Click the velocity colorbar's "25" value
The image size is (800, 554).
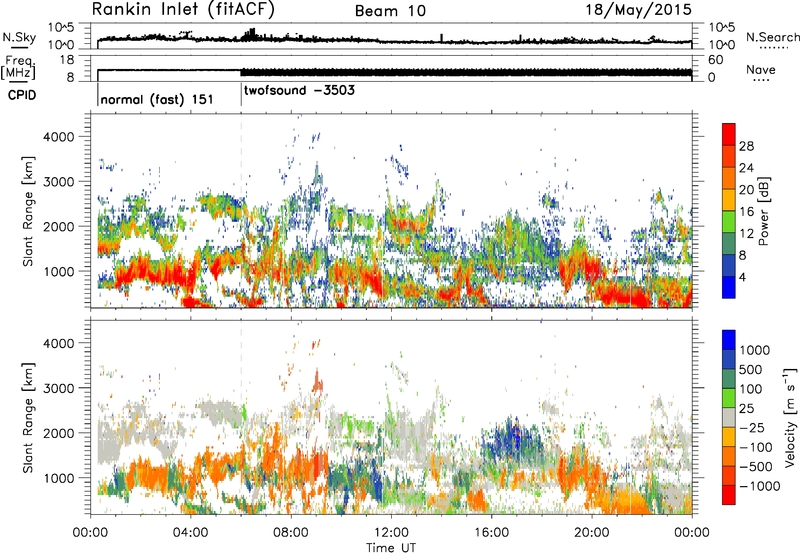[747, 409]
